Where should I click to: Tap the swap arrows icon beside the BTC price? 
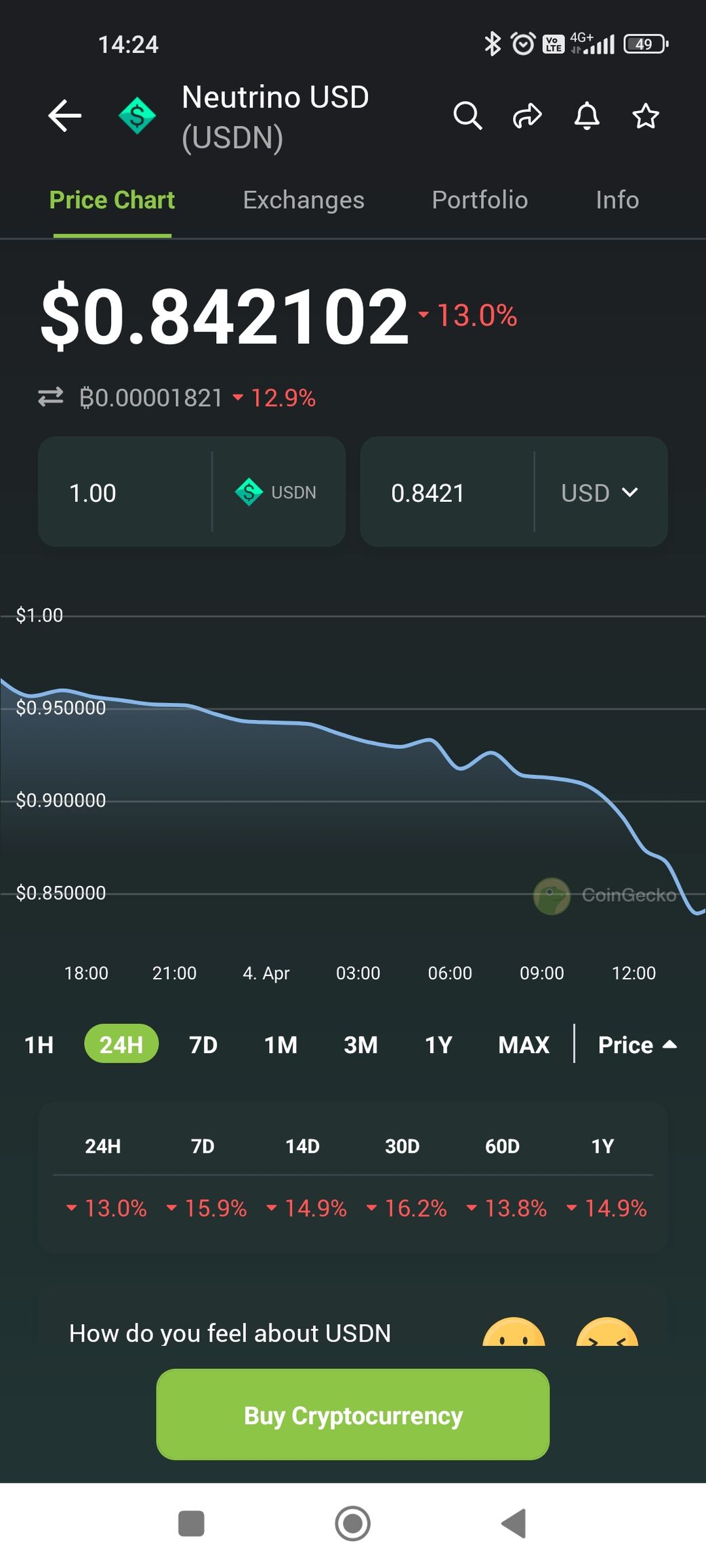(x=51, y=397)
